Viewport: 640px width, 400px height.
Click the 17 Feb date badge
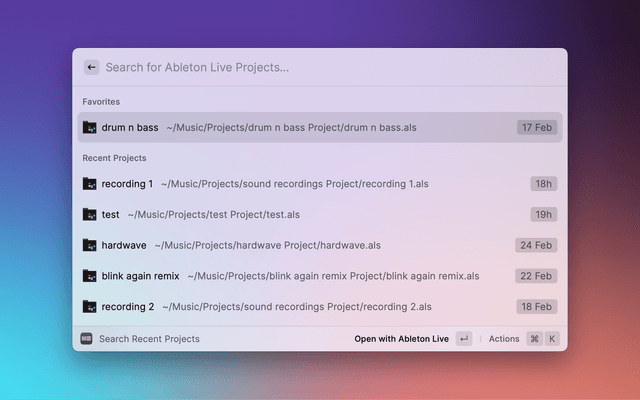tap(536, 128)
